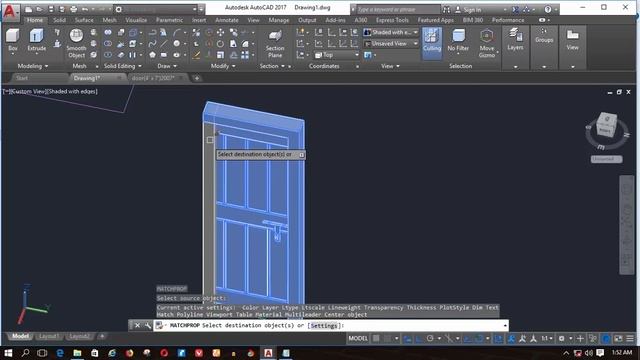Viewport: 640px width, 360px height.
Task: Open Microsoft Edge from the taskbar
Action: click(x=60, y=353)
